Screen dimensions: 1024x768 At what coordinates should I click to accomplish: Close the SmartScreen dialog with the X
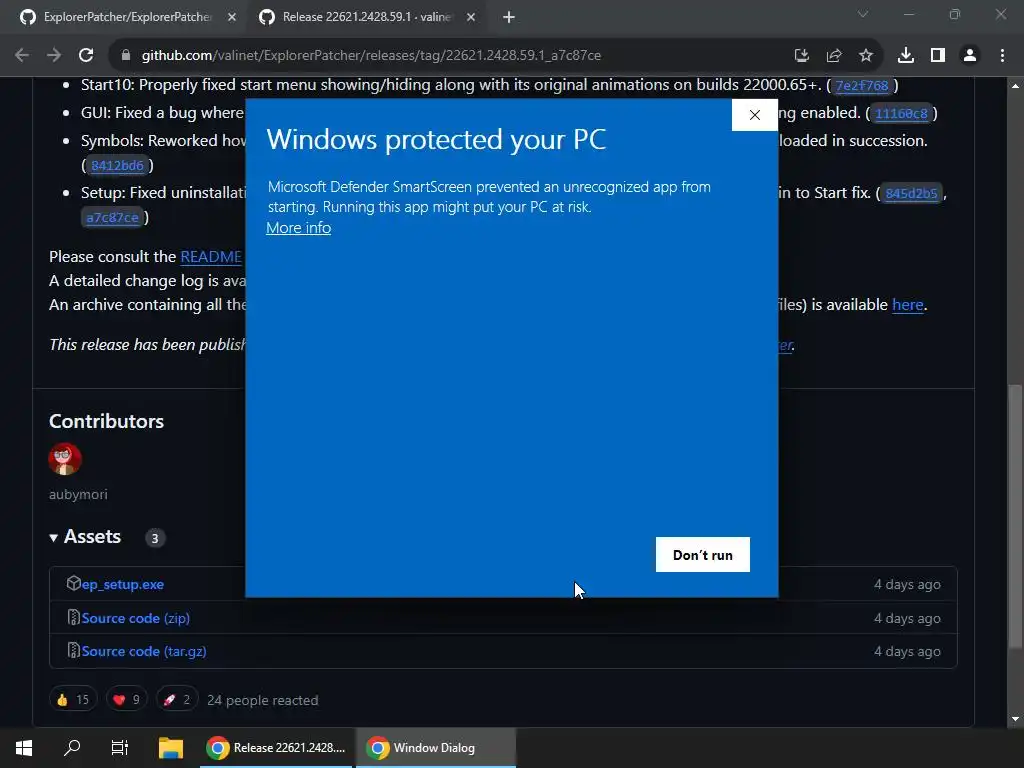(x=755, y=115)
